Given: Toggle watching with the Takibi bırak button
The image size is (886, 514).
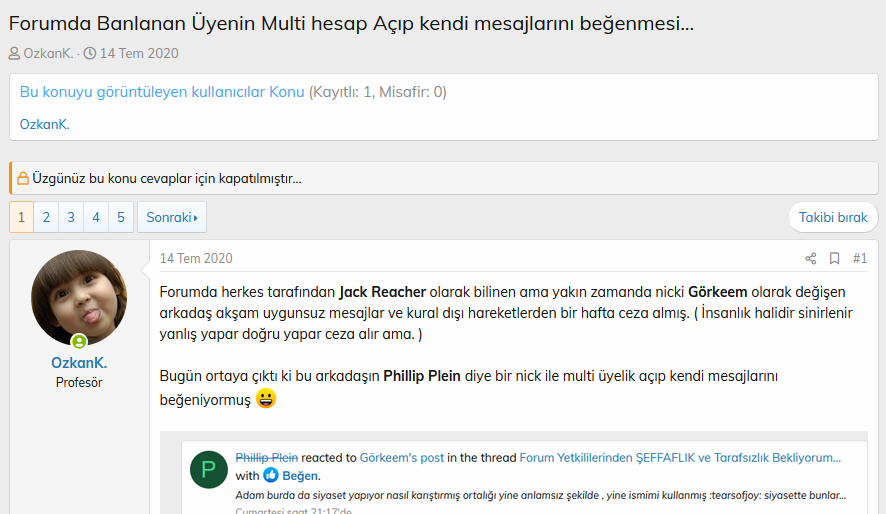Looking at the screenshot, I should pyautogui.click(x=832, y=217).
